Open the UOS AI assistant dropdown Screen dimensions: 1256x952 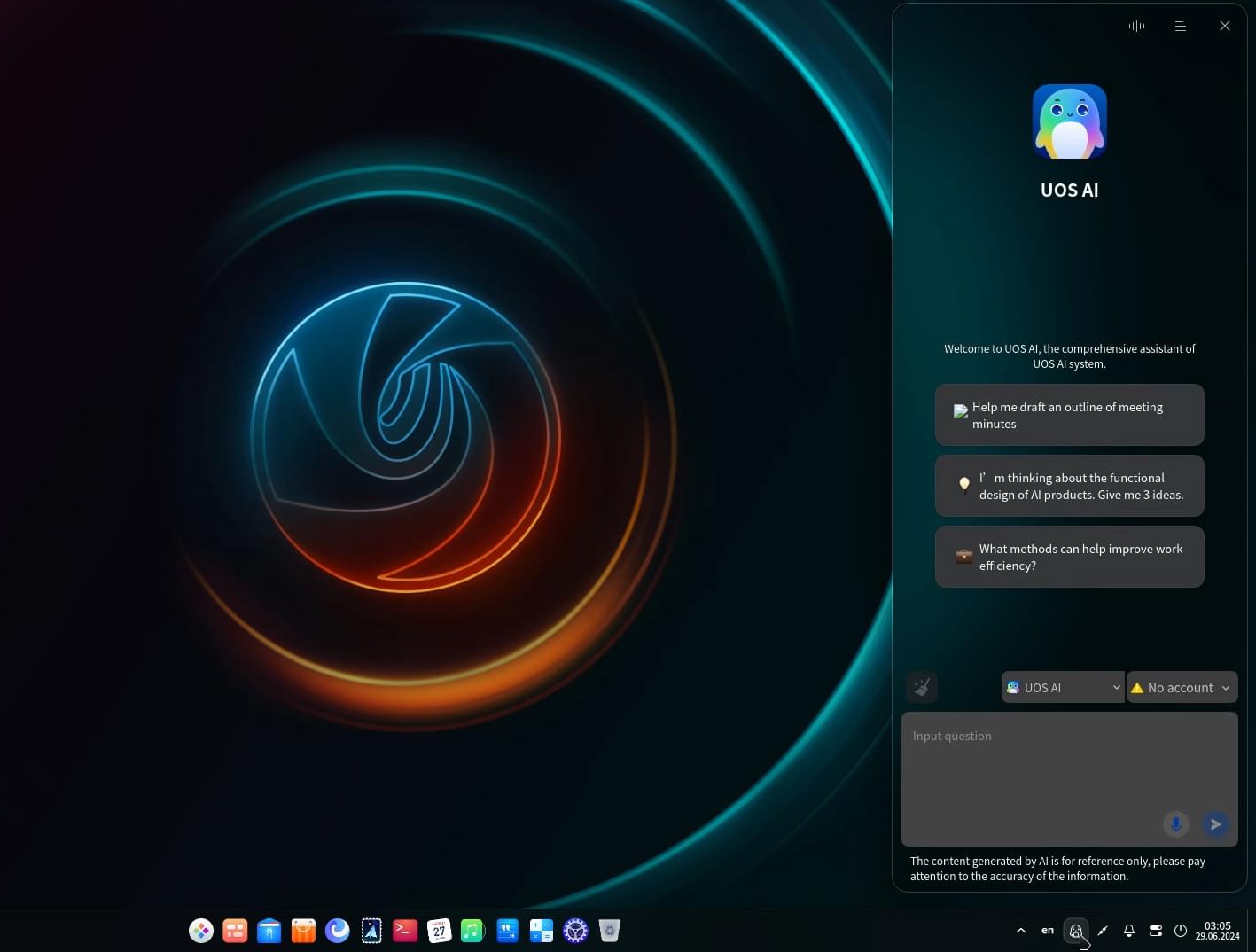click(1063, 687)
